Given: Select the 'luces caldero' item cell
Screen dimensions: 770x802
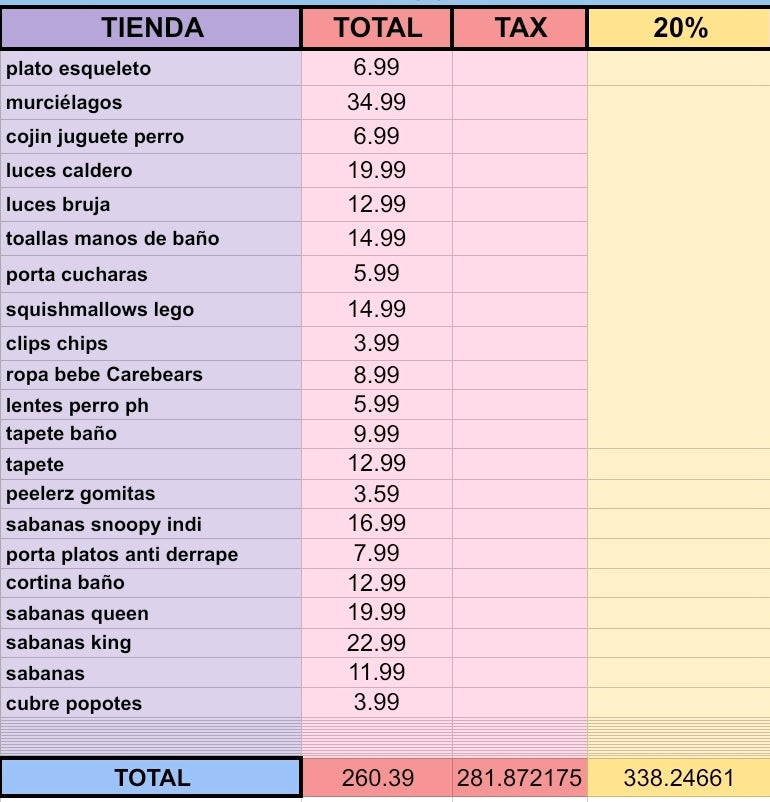Looking at the screenshot, I should pos(151,170).
